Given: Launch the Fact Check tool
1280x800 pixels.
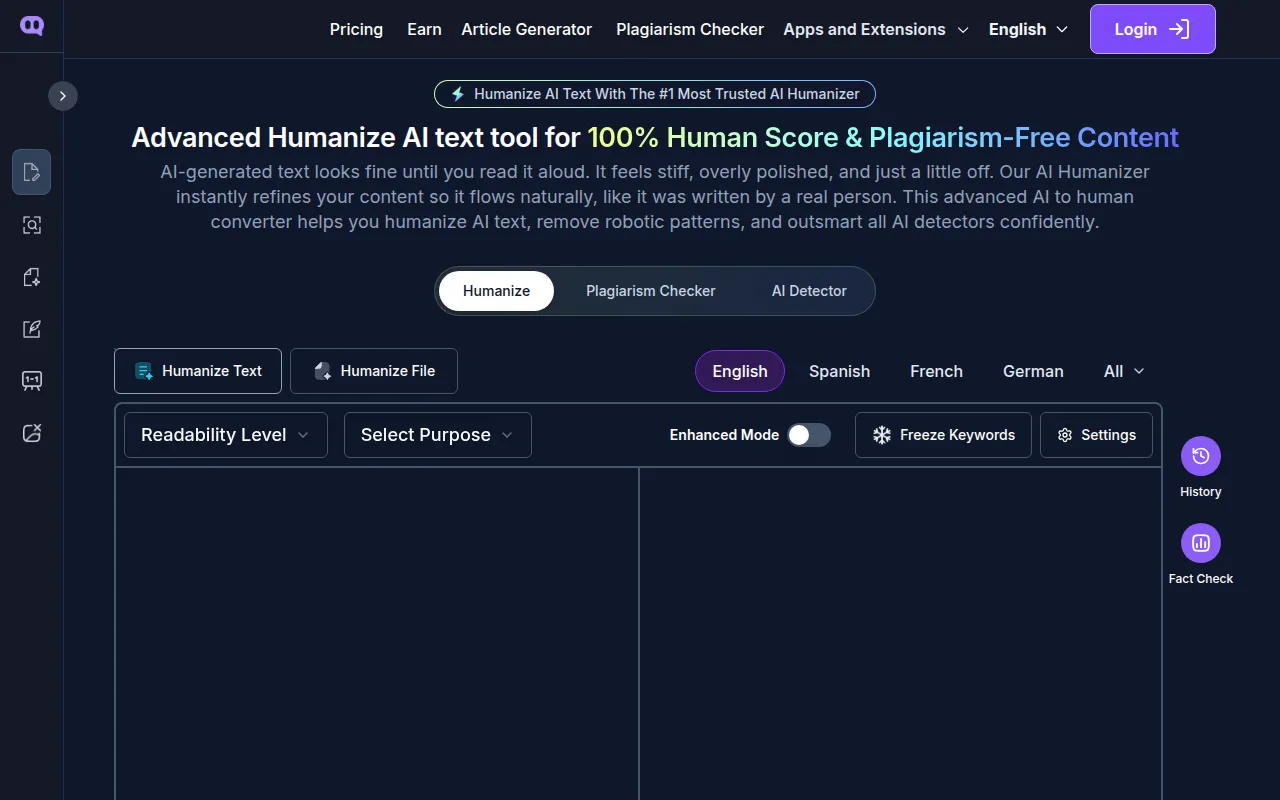Looking at the screenshot, I should click(1200, 543).
